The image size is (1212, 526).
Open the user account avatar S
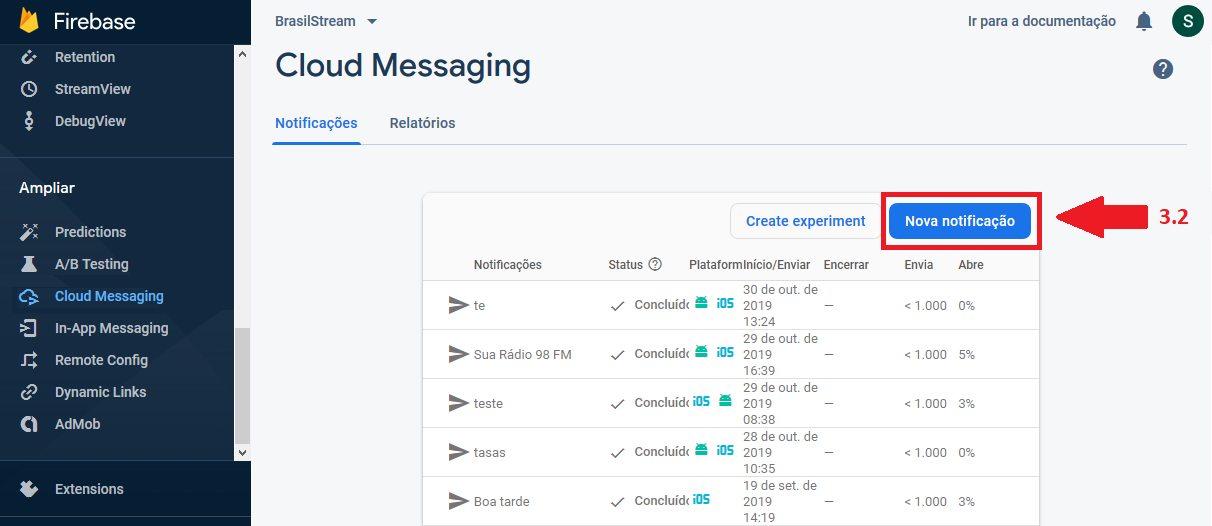1187,21
